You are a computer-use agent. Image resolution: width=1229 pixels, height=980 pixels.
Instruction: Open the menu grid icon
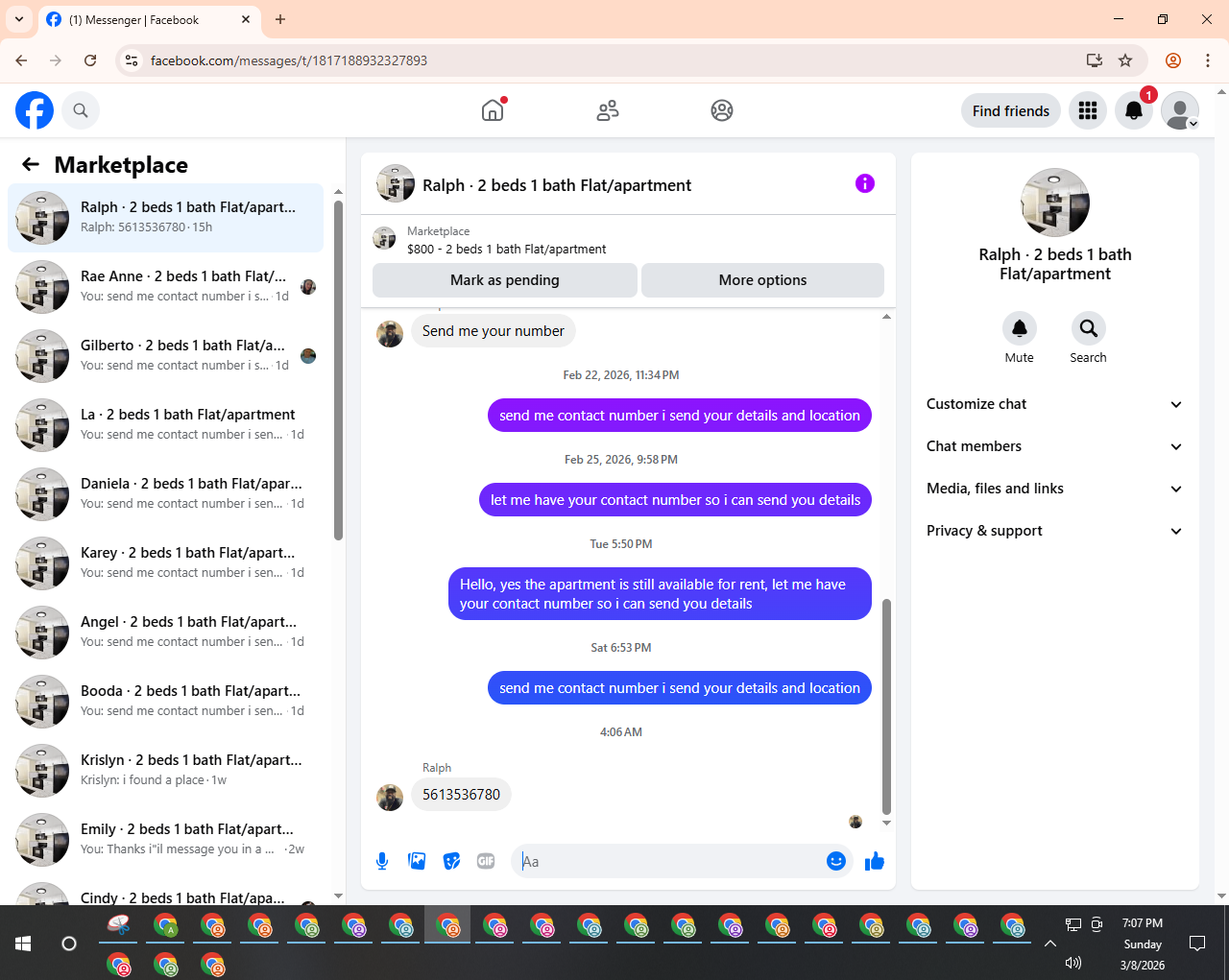tap(1088, 110)
